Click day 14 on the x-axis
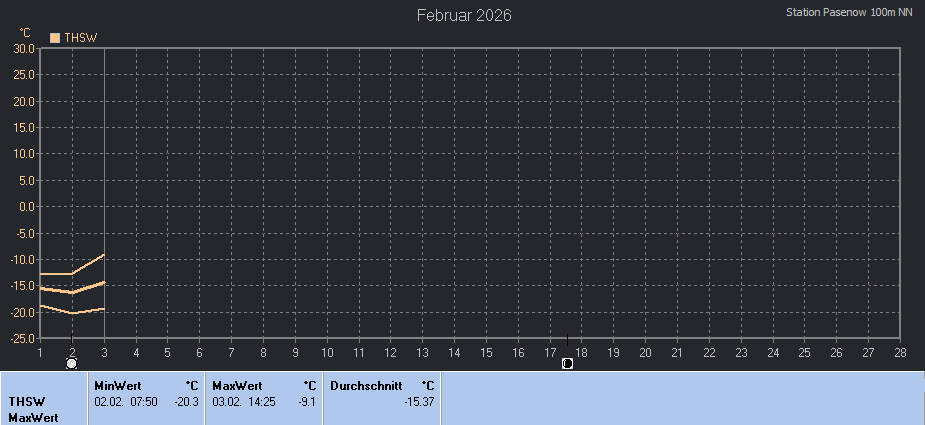The image size is (925, 425). click(454, 352)
